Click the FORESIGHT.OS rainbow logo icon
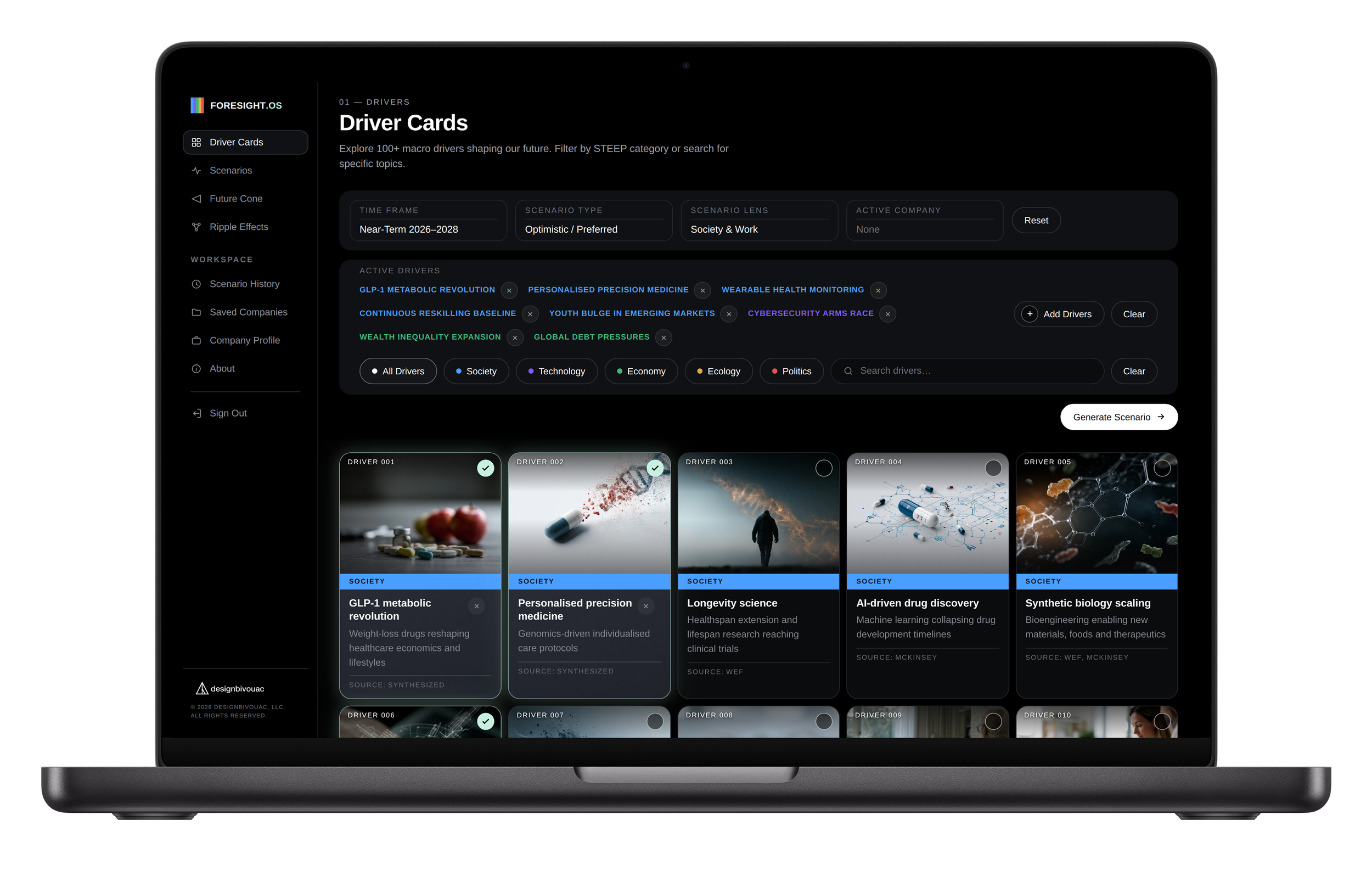1372x877 pixels. [x=197, y=105]
